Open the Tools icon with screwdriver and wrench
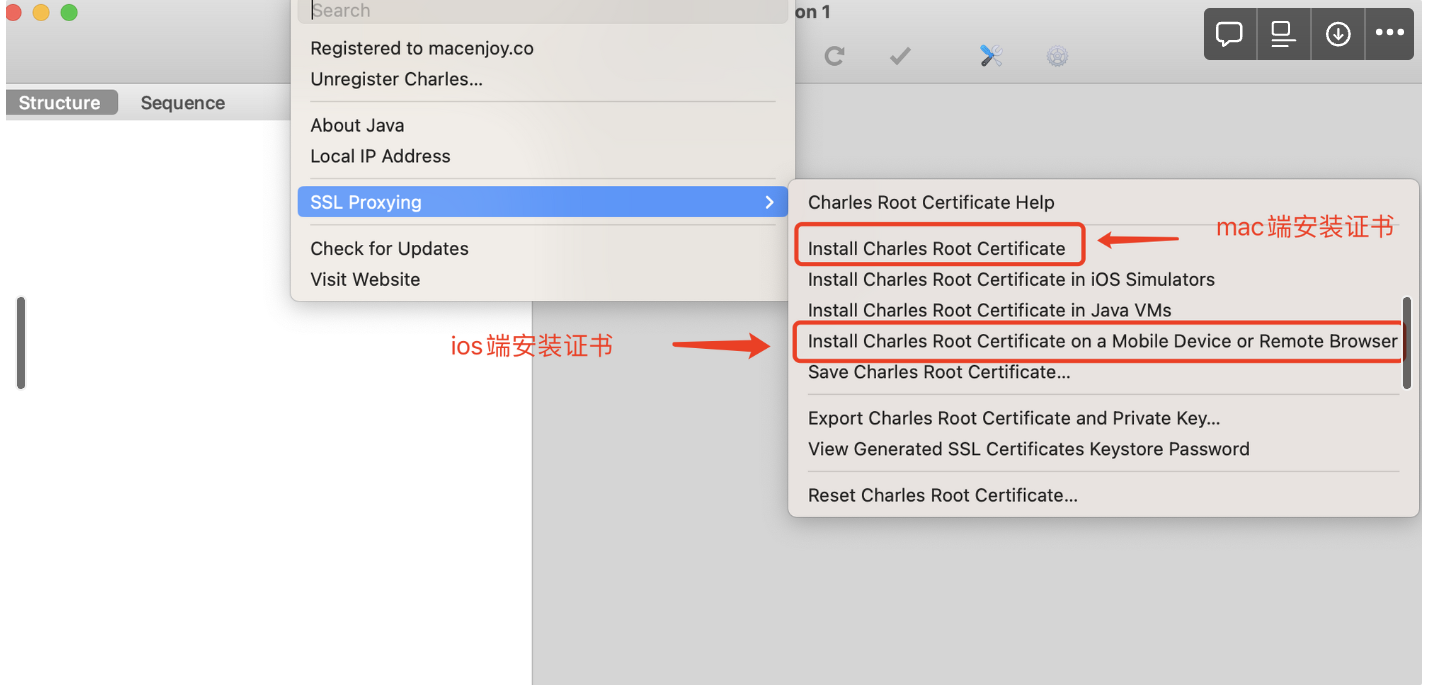 tap(990, 56)
